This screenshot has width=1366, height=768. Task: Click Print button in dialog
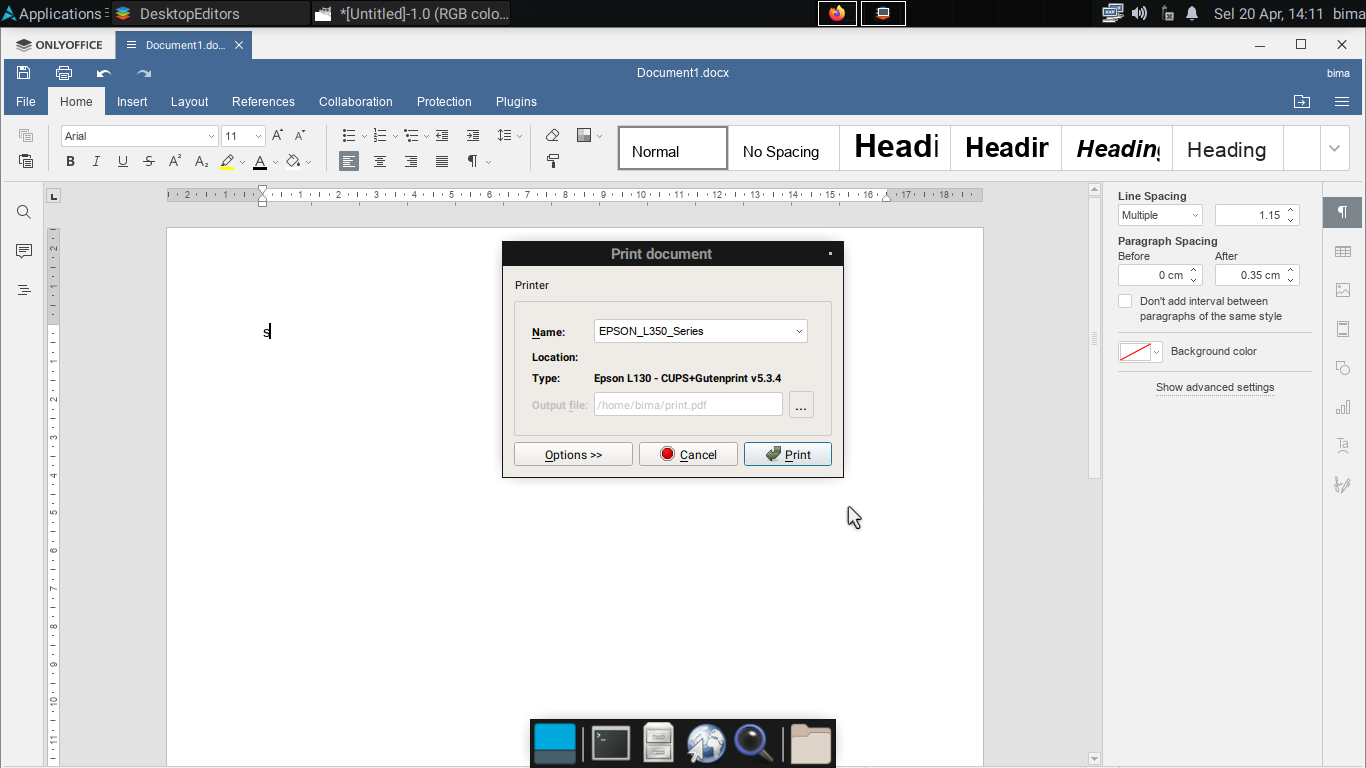(788, 454)
